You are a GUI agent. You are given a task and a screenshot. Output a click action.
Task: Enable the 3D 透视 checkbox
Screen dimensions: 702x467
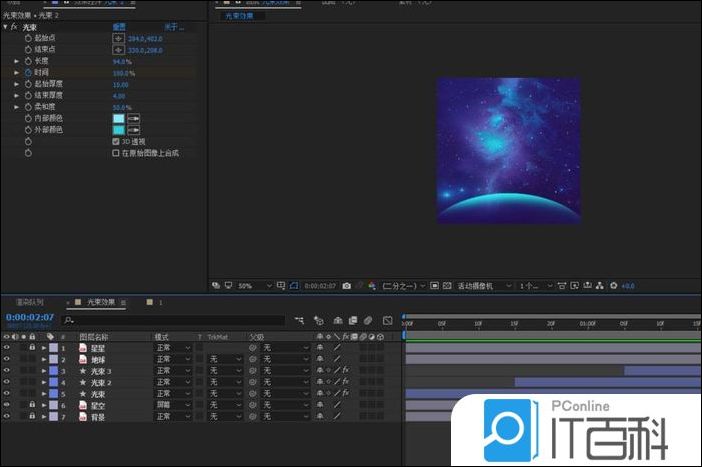pyautogui.click(x=116, y=142)
